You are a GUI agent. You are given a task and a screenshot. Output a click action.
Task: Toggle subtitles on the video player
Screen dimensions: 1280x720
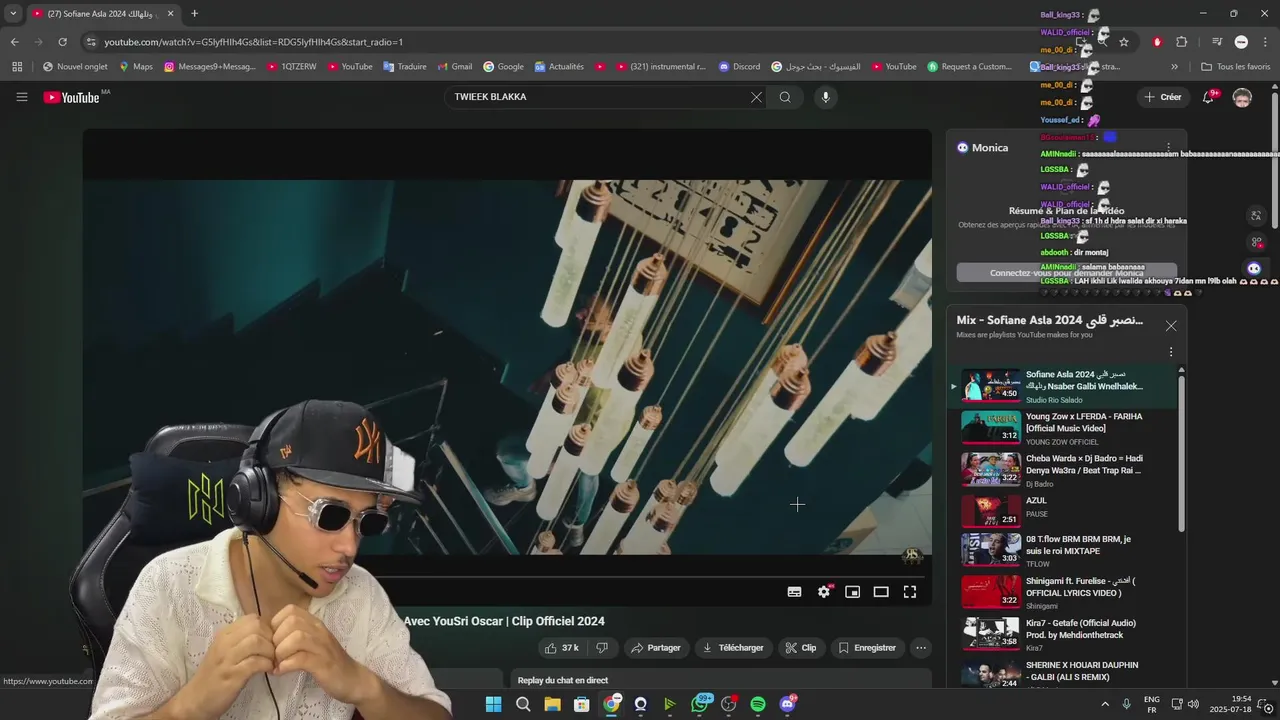(794, 592)
